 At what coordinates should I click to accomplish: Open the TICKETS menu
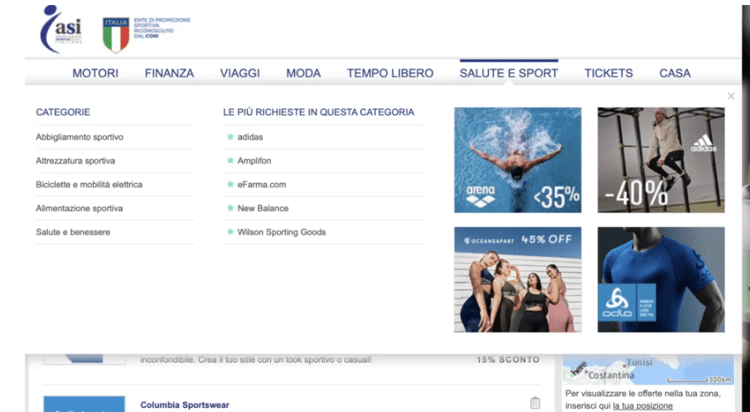click(x=608, y=73)
